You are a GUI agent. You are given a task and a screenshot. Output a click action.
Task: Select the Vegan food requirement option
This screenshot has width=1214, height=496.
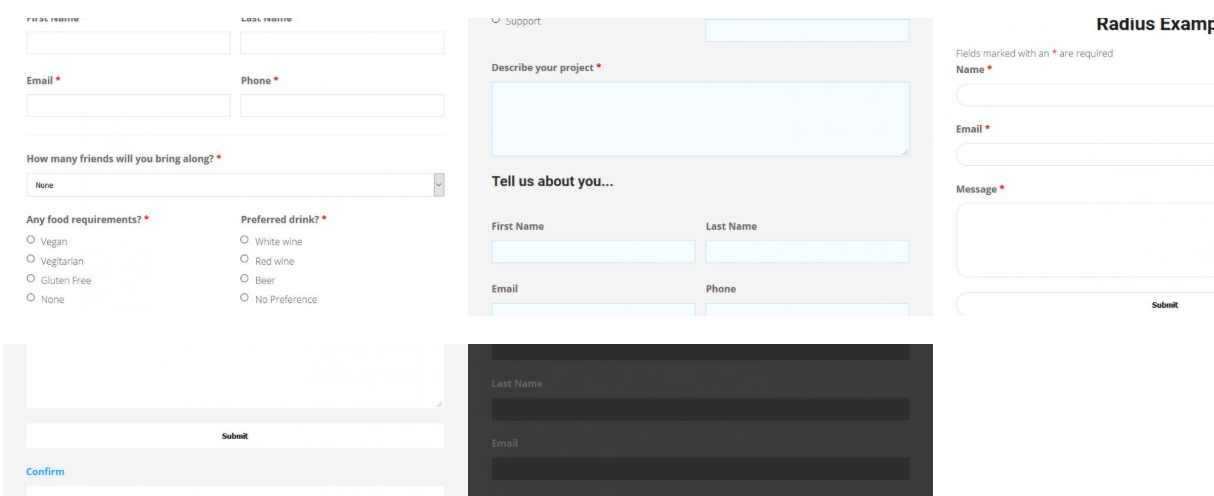[x=31, y=241]
